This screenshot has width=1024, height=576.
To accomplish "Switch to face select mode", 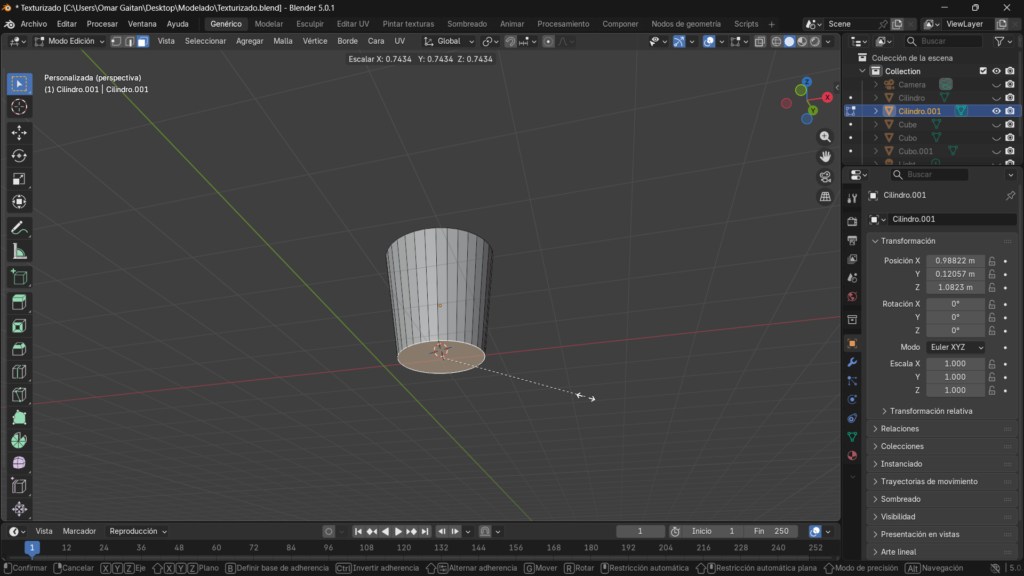I will 143,41.
